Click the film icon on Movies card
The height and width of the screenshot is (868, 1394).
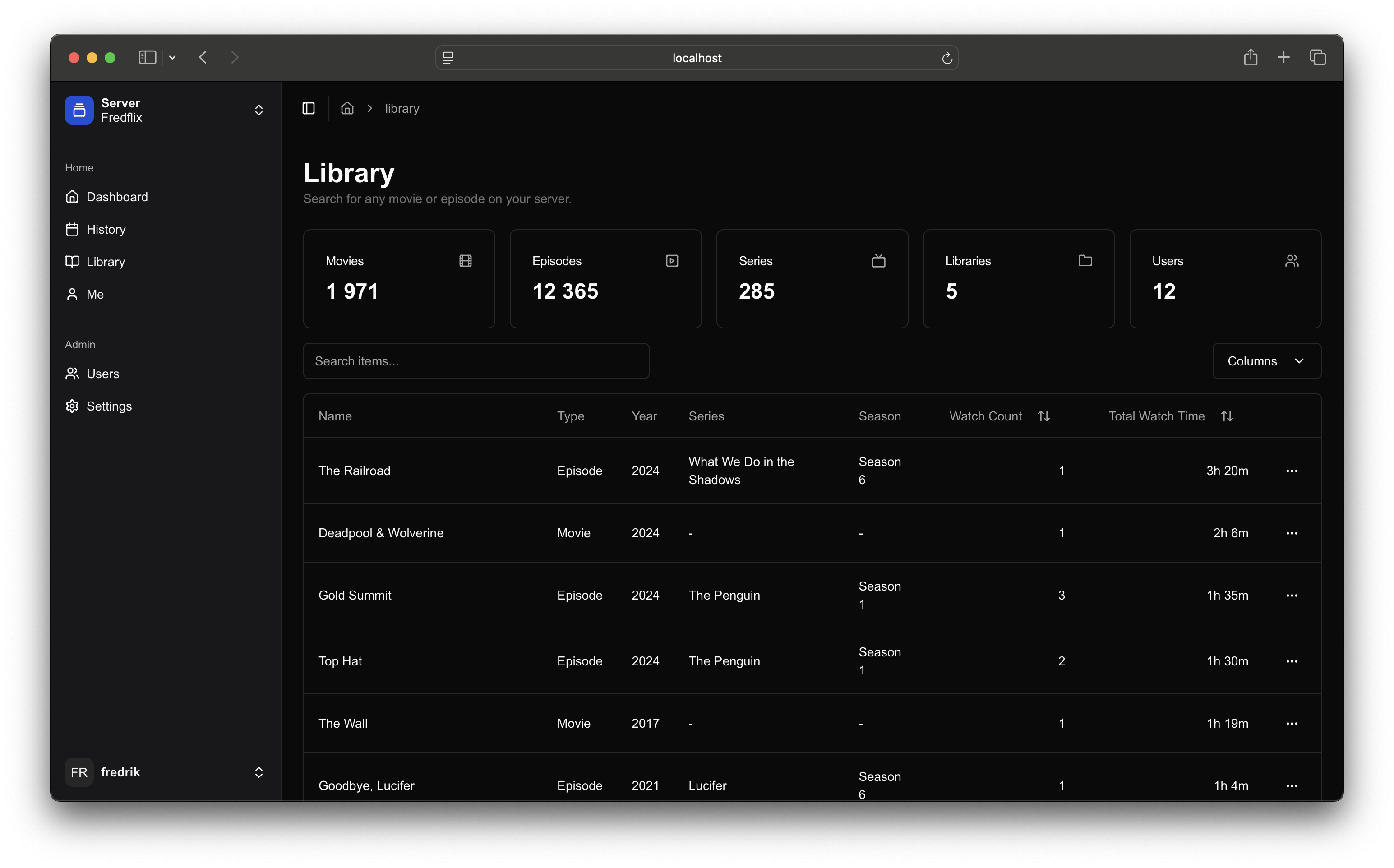click(x=466, y=261)
